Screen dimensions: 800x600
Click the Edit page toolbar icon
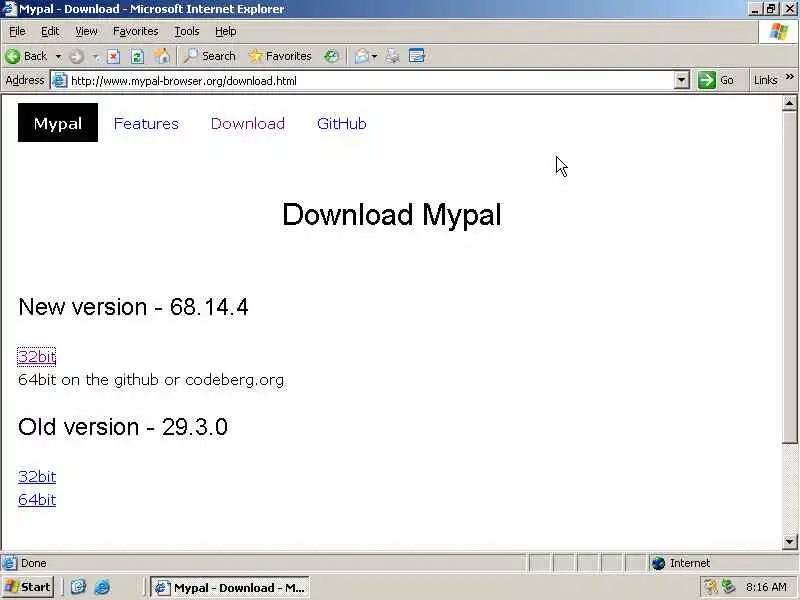pos(417,56)
